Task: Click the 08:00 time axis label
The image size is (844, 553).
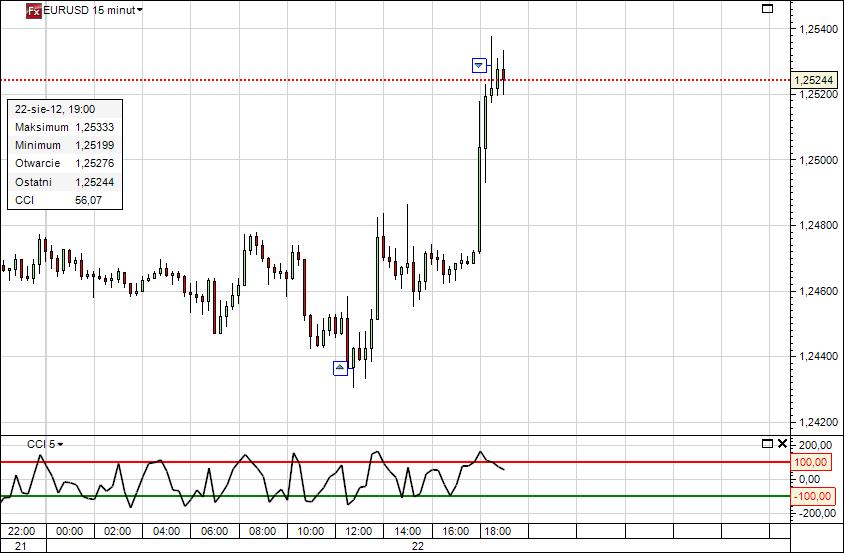Action: click(x=262, y=531)
